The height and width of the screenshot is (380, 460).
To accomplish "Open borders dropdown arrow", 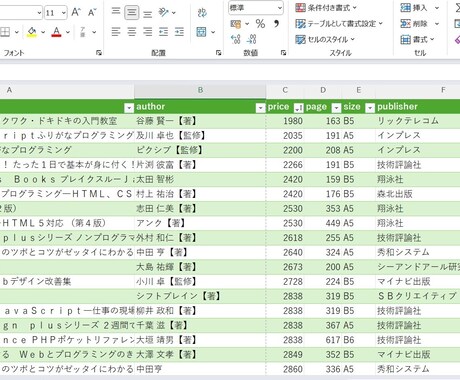I will (x=17, y=32).
